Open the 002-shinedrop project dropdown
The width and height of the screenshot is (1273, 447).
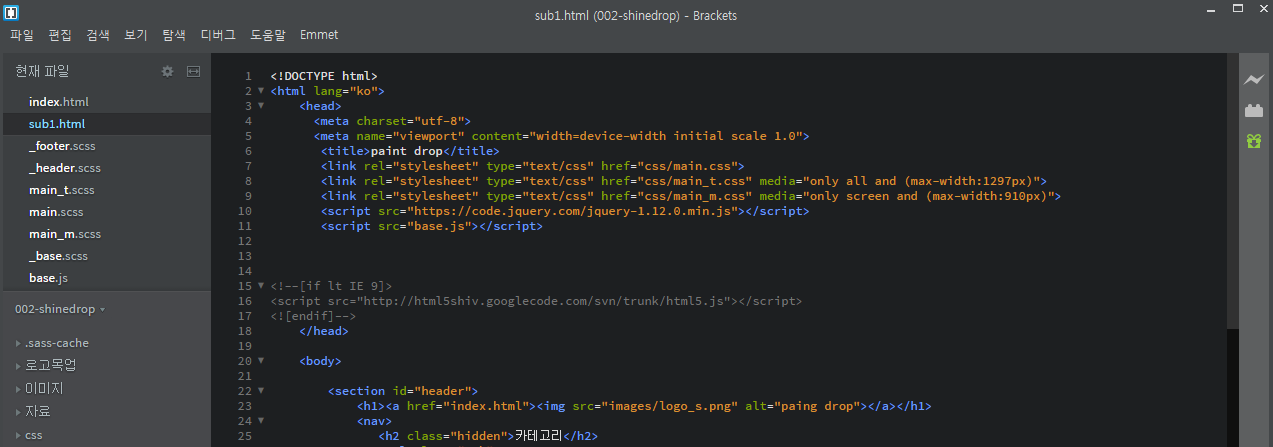pos(60,310)
